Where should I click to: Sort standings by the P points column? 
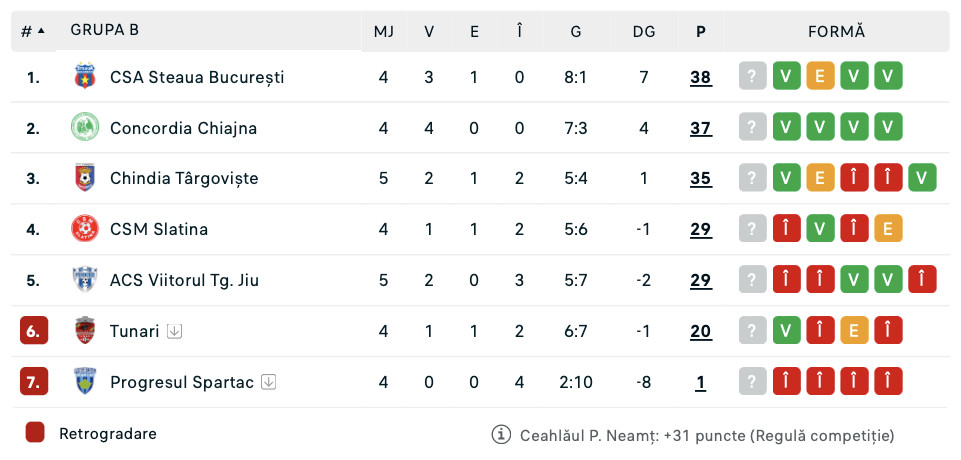[701, 31]
